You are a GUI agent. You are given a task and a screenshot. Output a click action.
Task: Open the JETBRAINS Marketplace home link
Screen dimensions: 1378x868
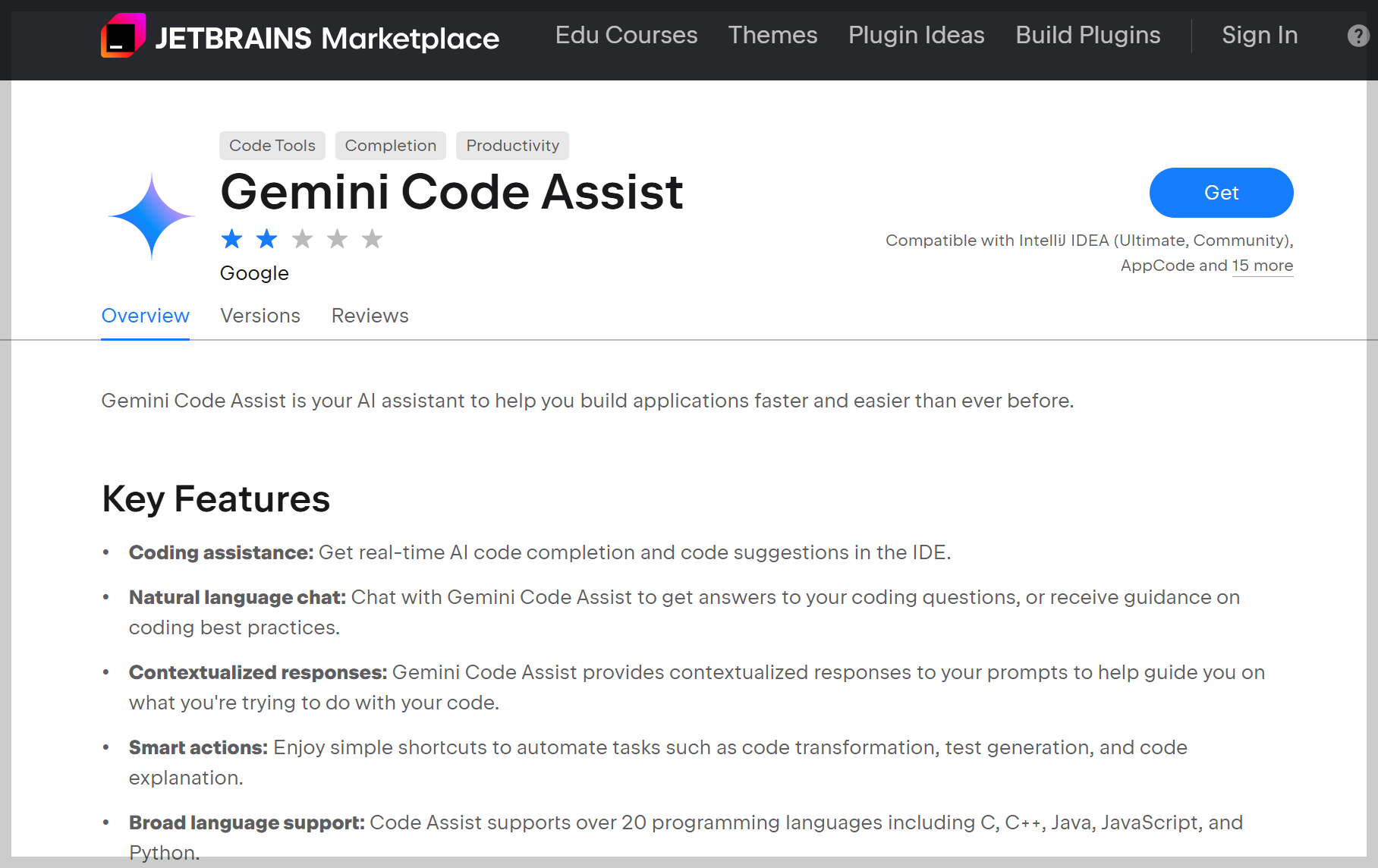[327, 38]
